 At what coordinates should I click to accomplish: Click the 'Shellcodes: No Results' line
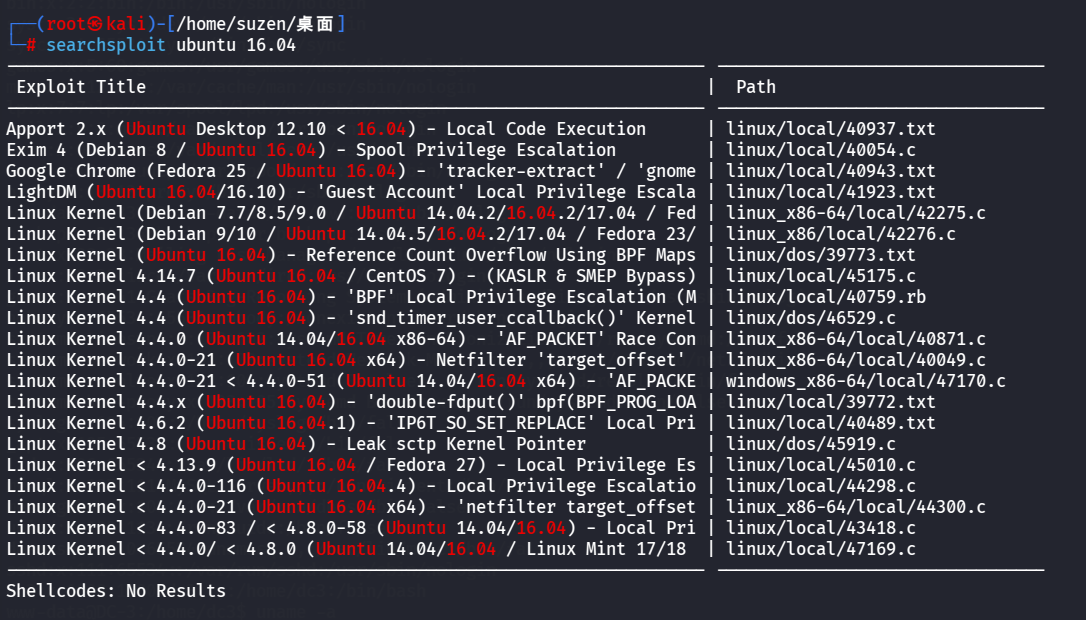coord(116,591)
